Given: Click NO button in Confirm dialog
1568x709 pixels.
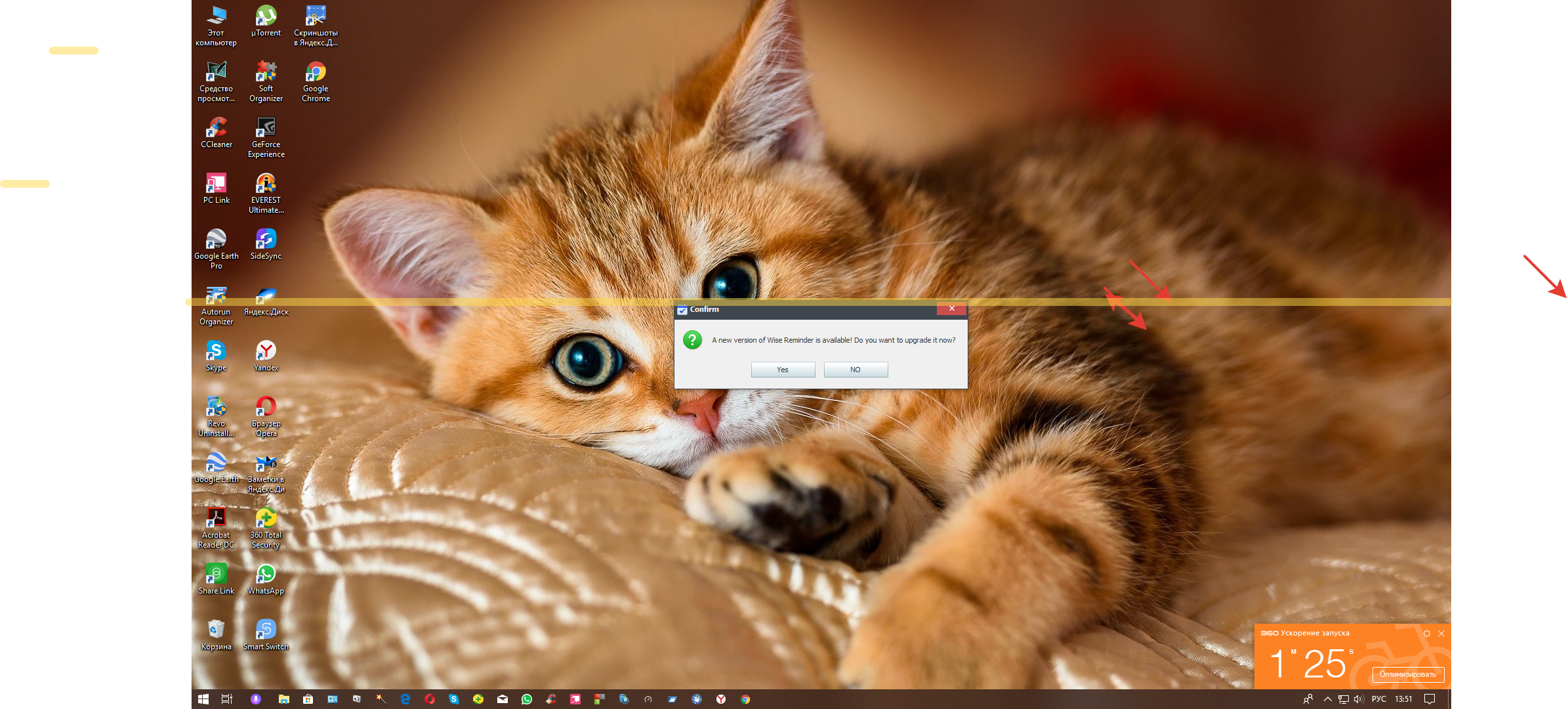Looking at the screenshot, I should (855, 369).
